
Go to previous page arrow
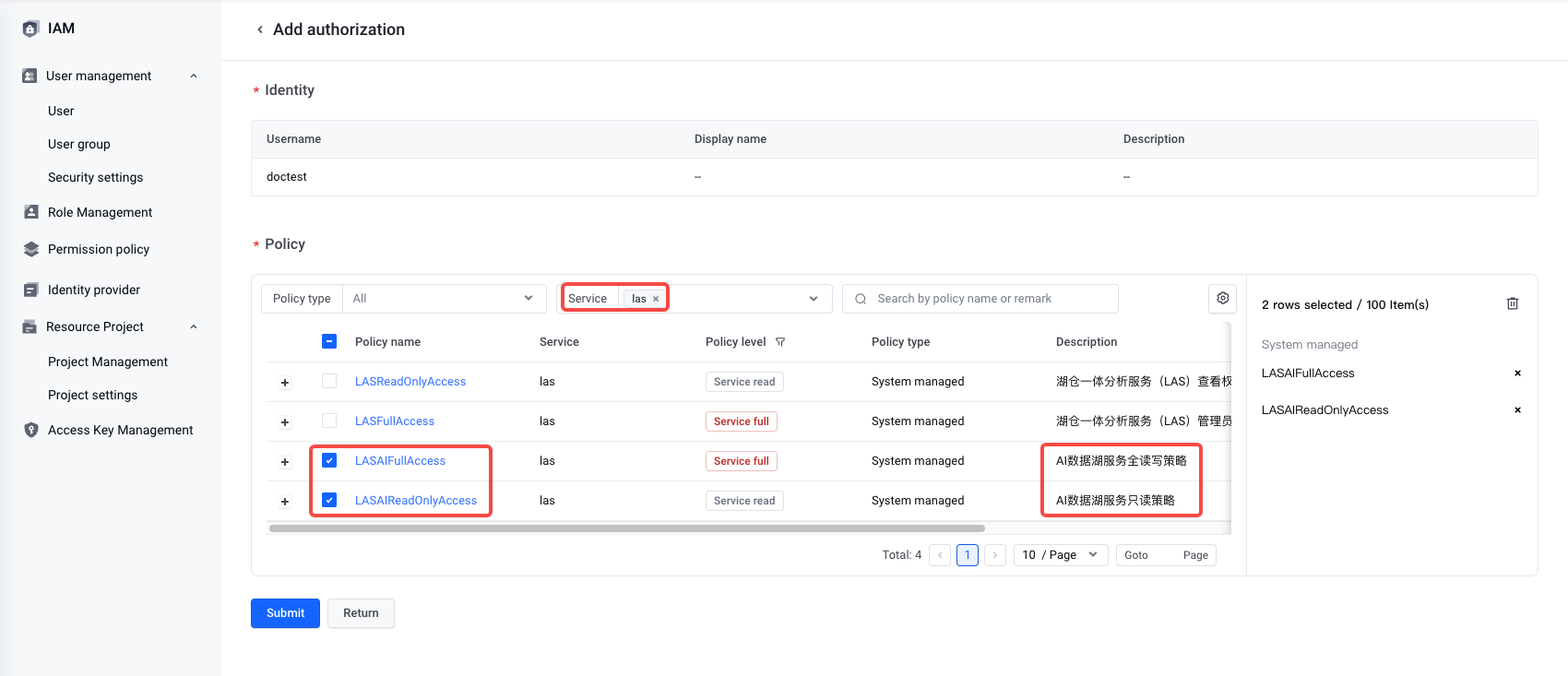coord(940,555)
